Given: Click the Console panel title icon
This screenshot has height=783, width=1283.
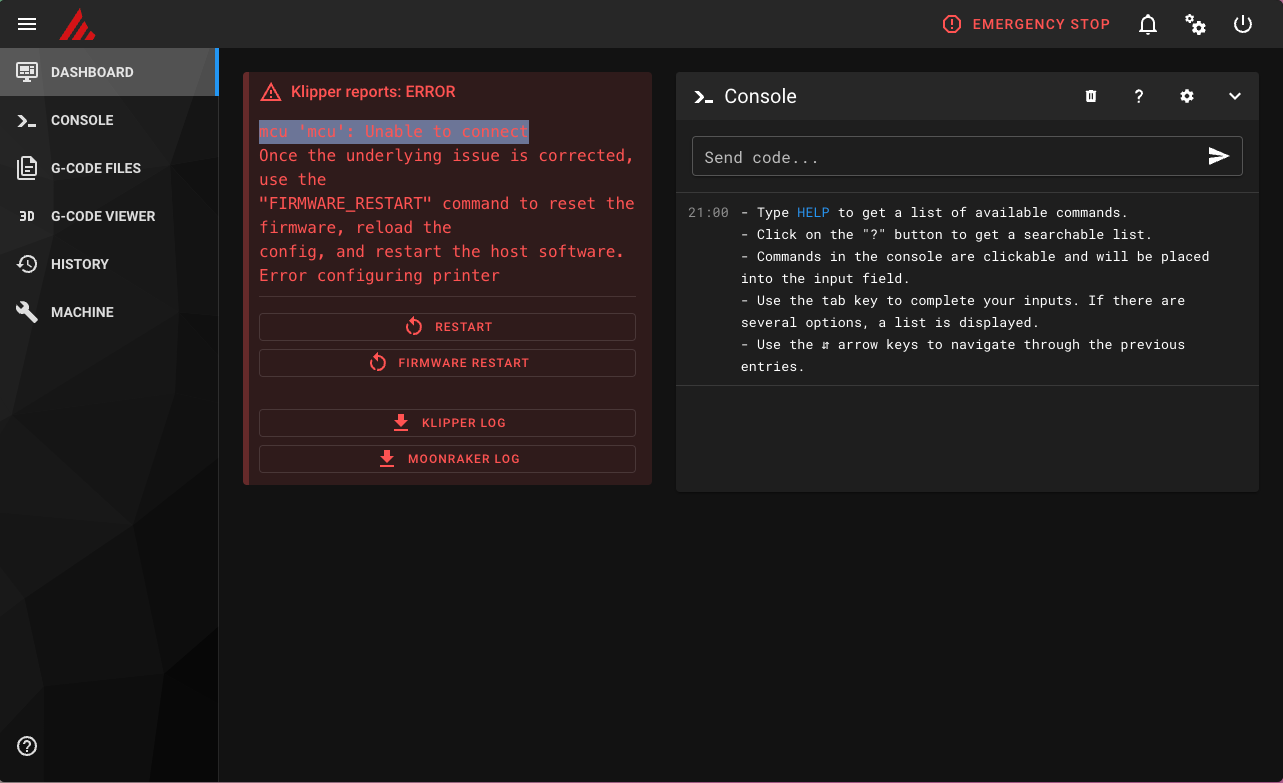Looking at the screenshot, I should tap(704, 97).
